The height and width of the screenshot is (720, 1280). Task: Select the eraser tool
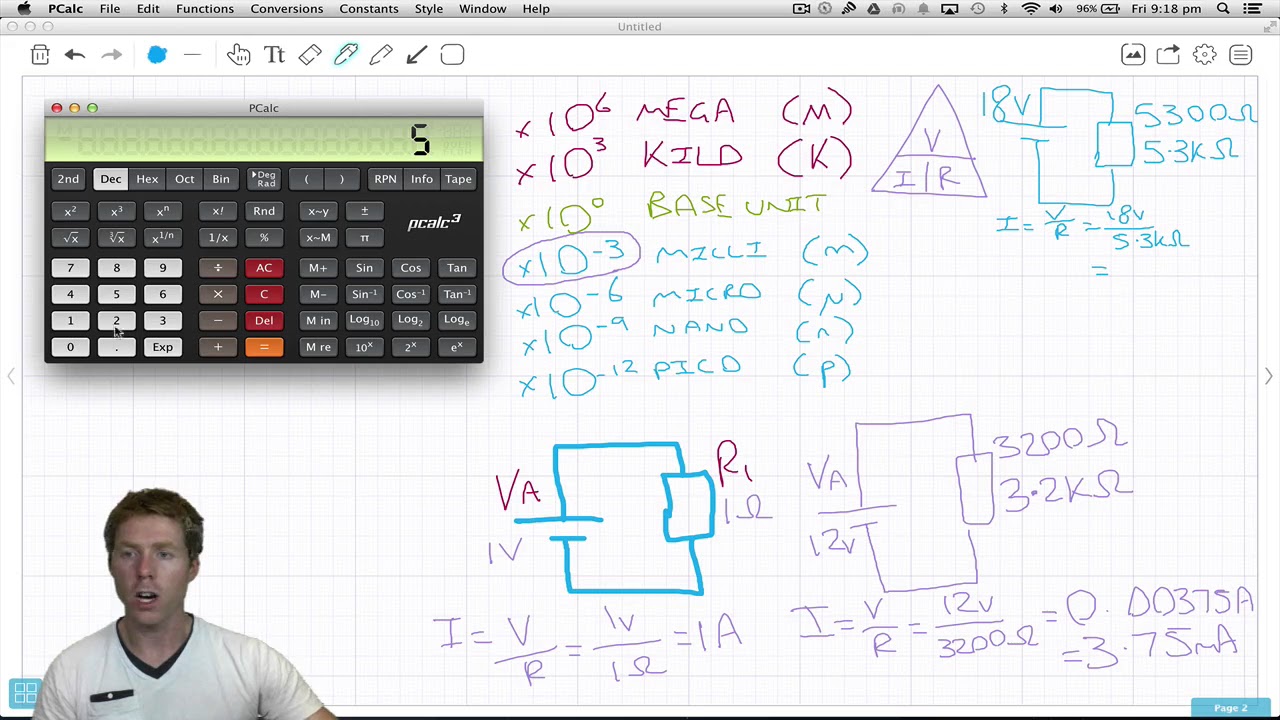(310, 55)
